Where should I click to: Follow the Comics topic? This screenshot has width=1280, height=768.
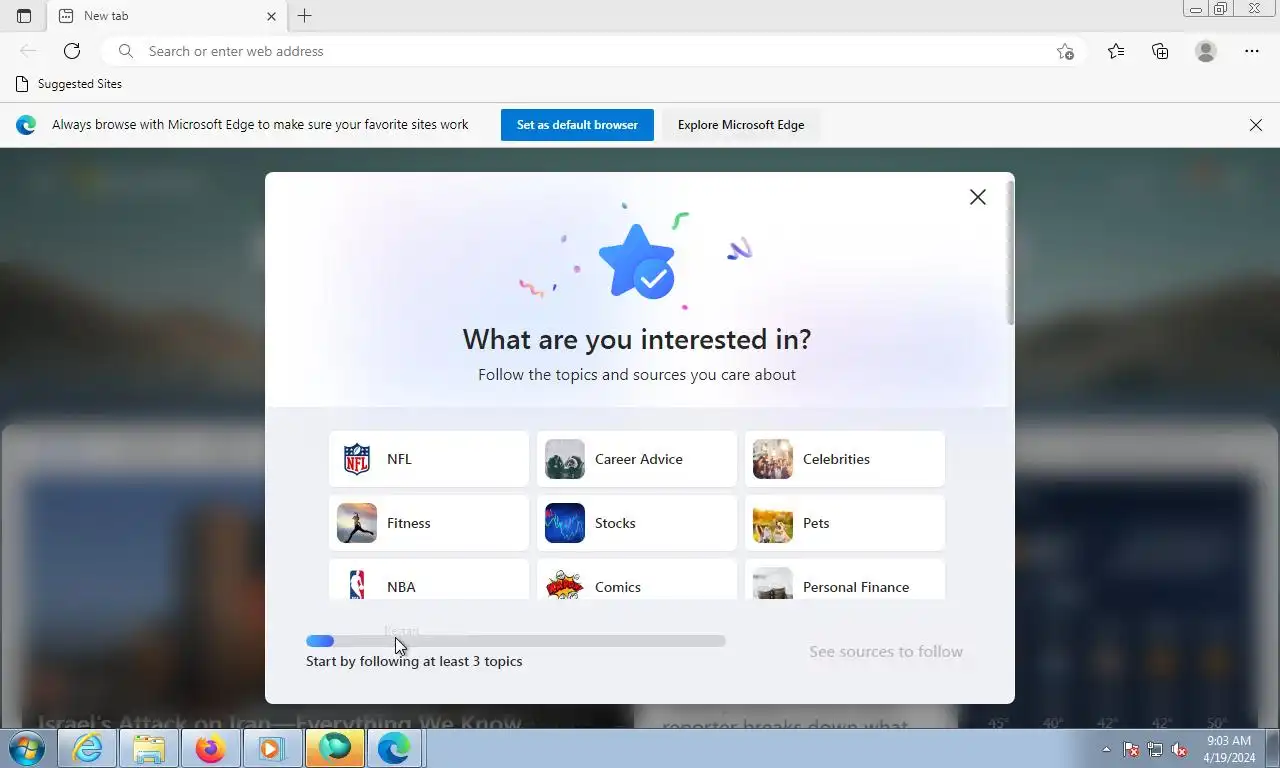(x=637, y=580)
